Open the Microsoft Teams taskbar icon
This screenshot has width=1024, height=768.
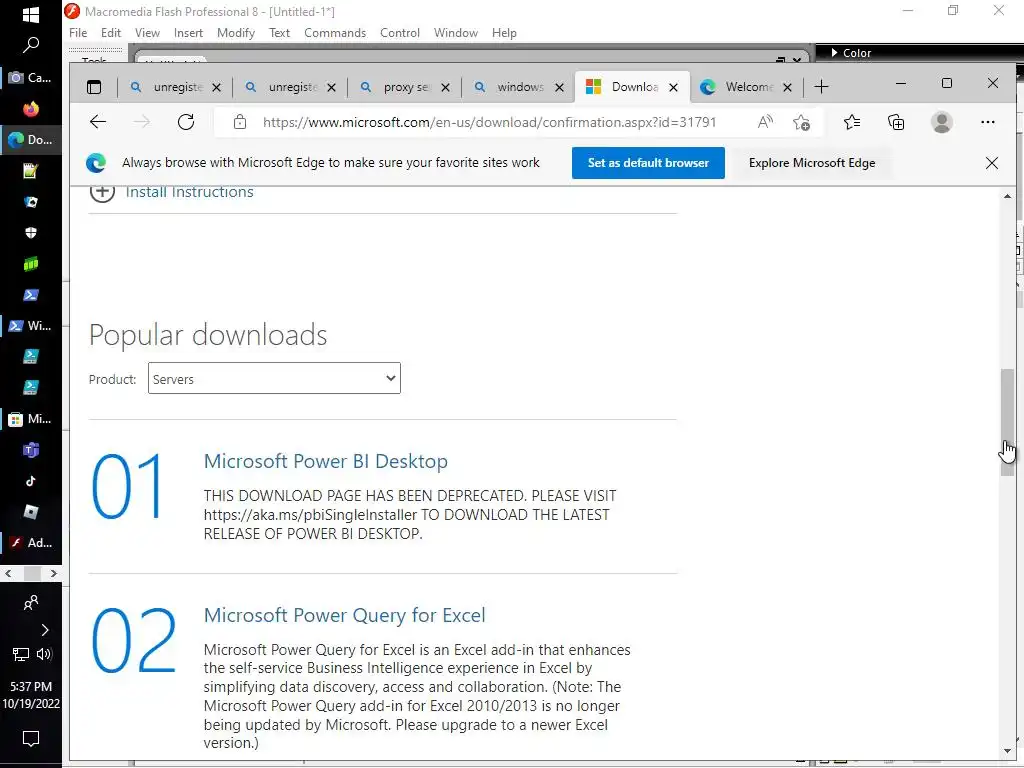[31, 449]
